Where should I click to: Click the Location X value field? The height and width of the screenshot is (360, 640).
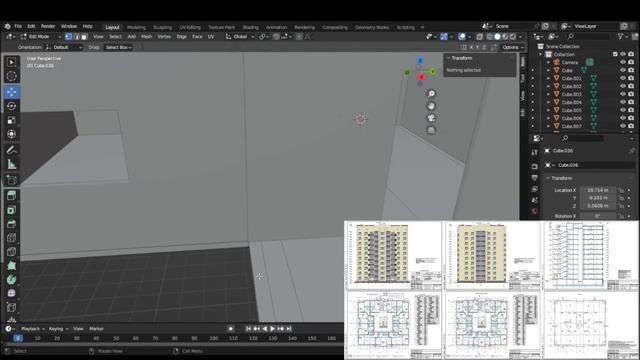click(x=598, y=190)
